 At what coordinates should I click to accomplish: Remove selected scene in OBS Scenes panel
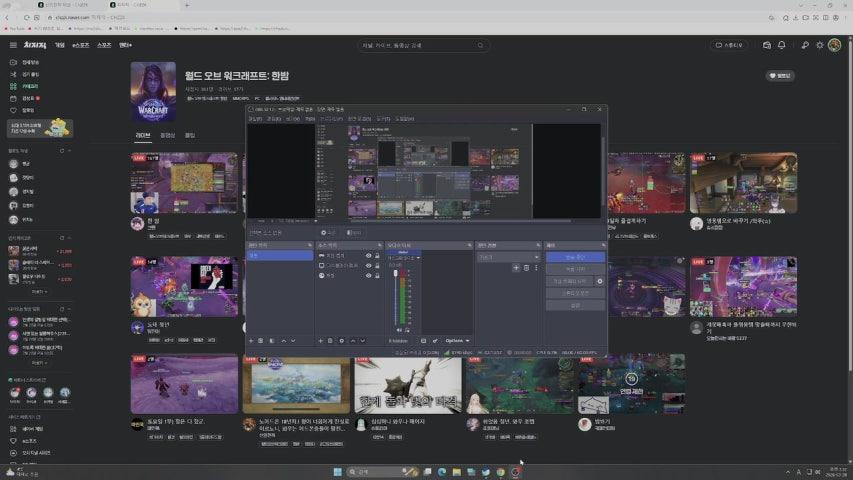point(261,341)
